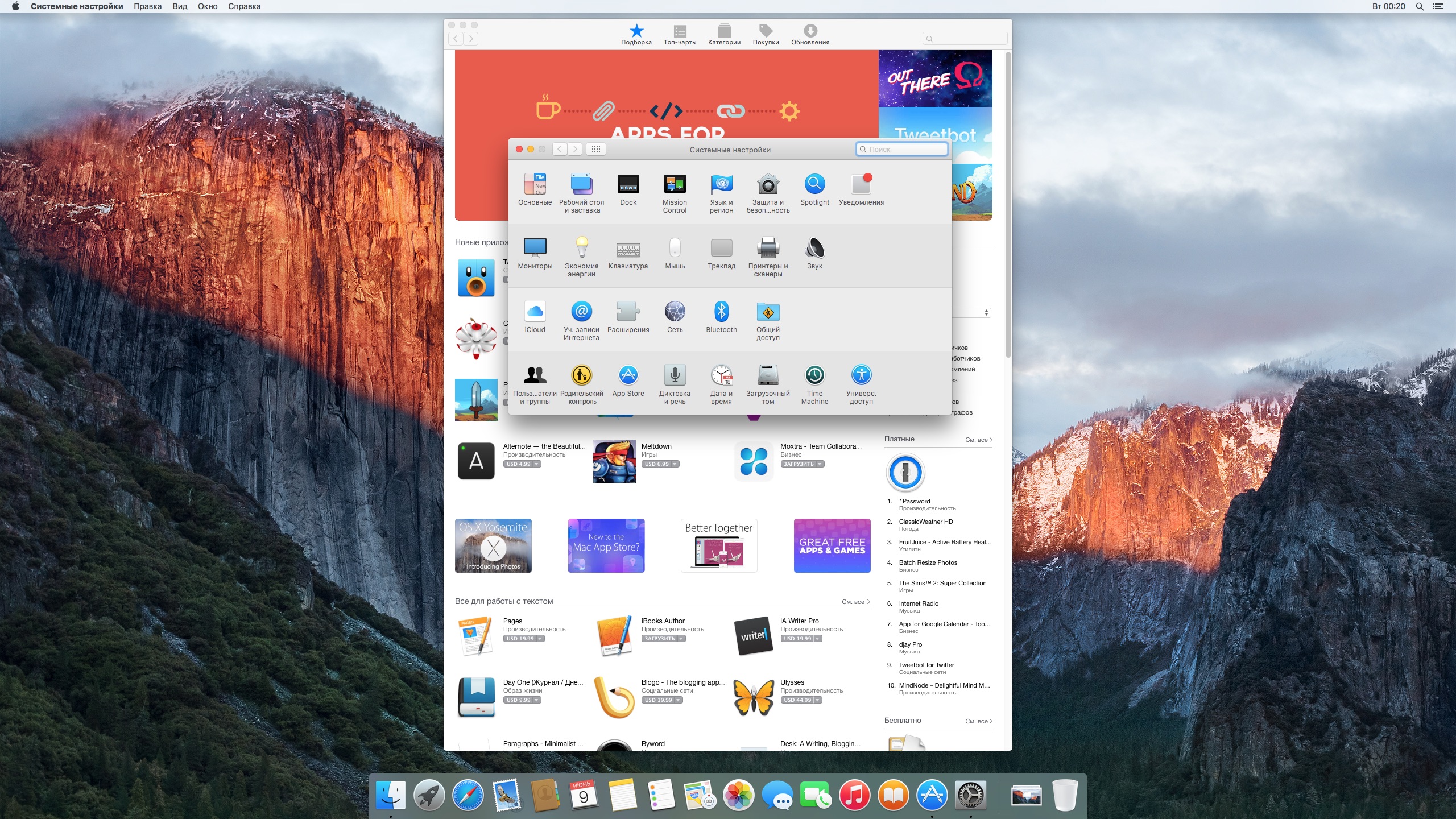Viewport: 1456px width, 819px height.
Task: Open iCloud system preferences panel
Action: tap(535, 311)
